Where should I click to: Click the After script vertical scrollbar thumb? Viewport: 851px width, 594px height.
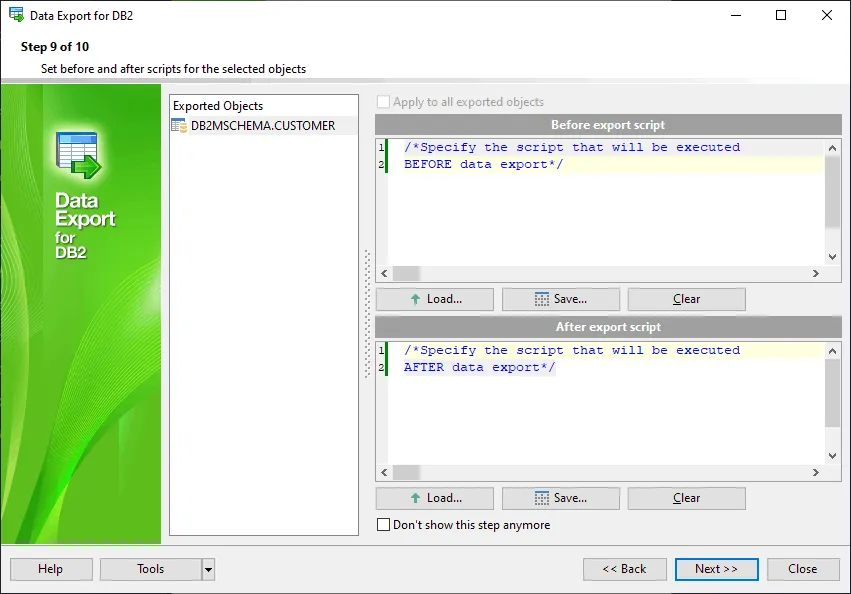[832, 393]
